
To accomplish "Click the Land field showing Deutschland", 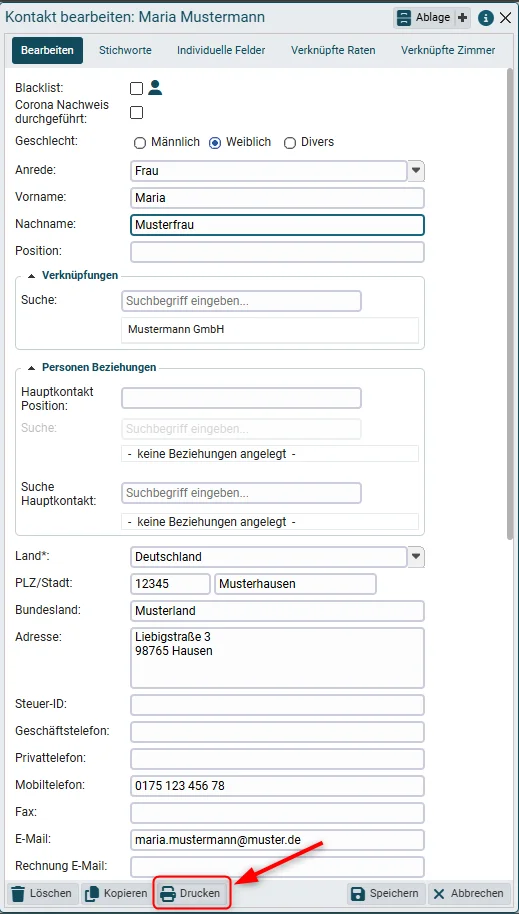I will [269, 557].
